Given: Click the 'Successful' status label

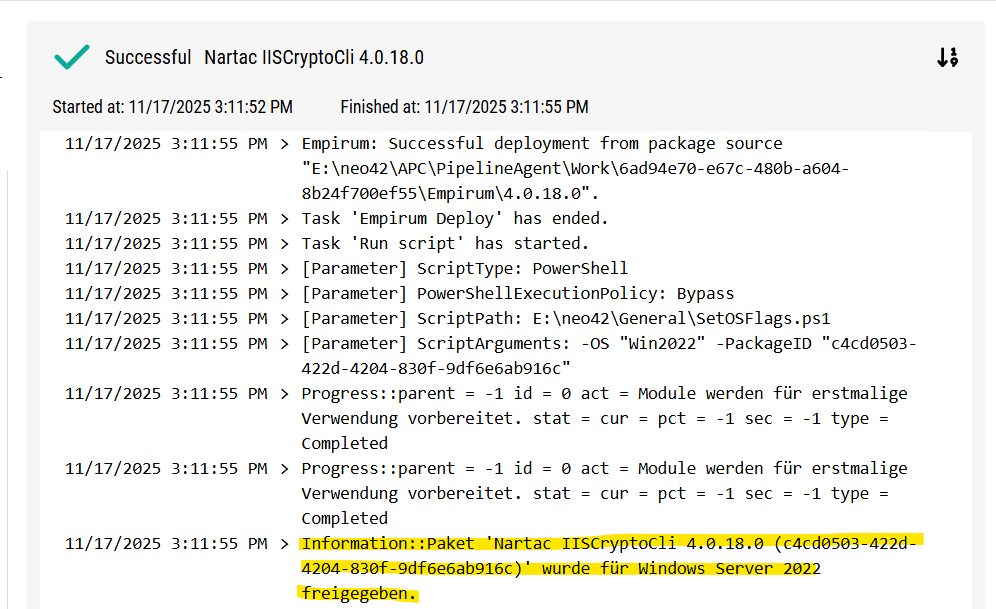Looking at the screenshot, I should (x=148, y=58).
